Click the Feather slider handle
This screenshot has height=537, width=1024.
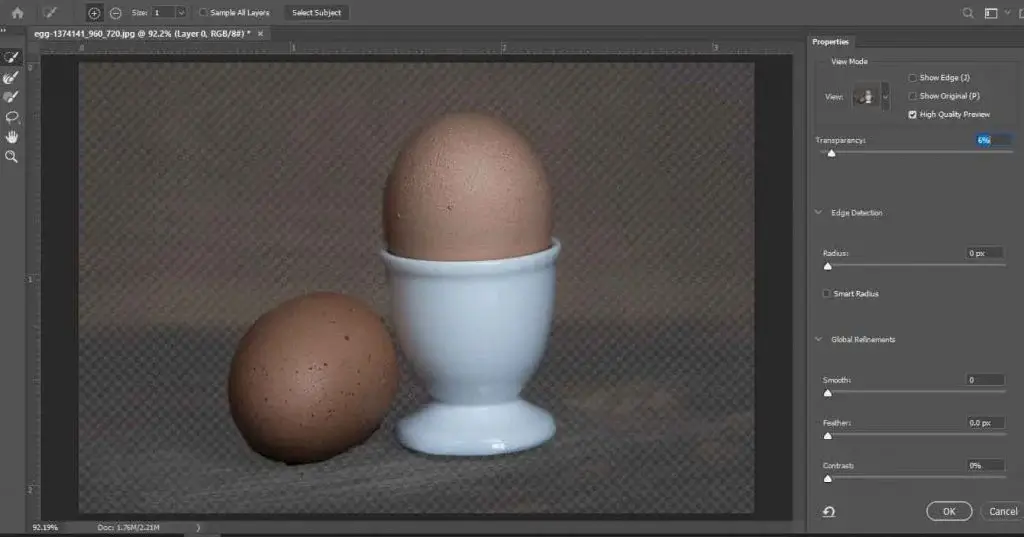click(x=827, y=436)
